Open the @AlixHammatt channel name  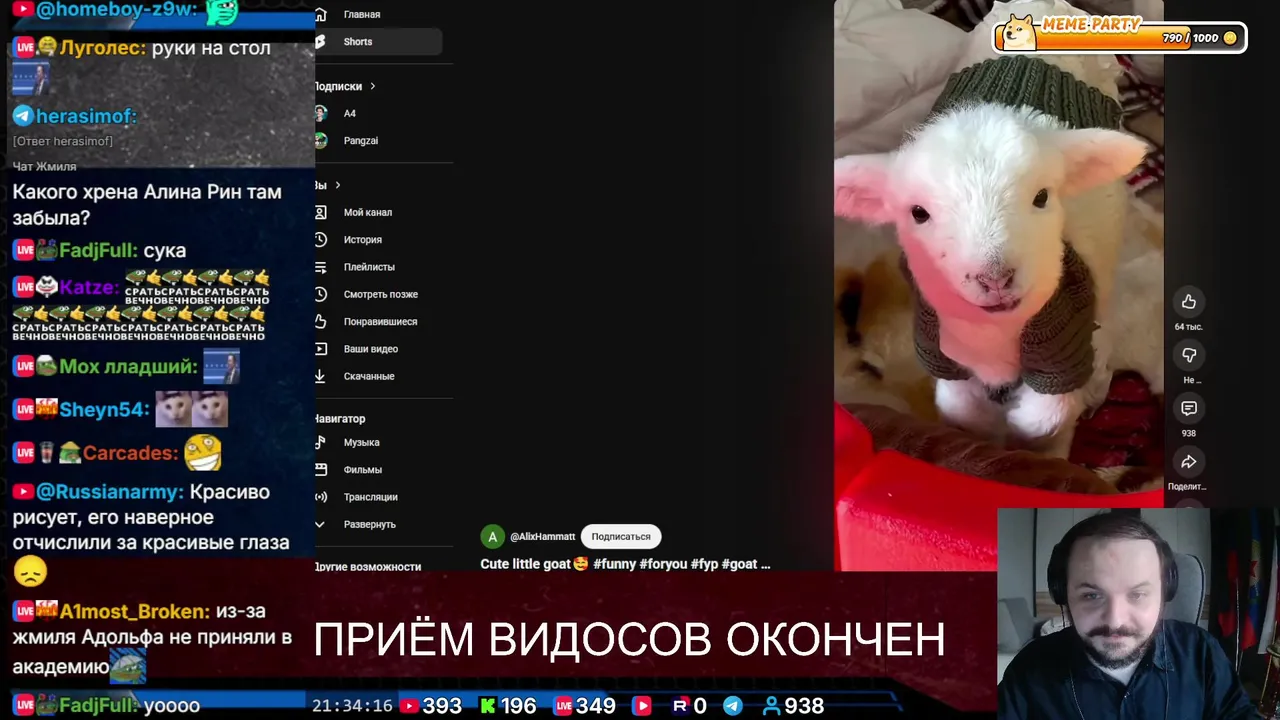[x=542, y=537]
